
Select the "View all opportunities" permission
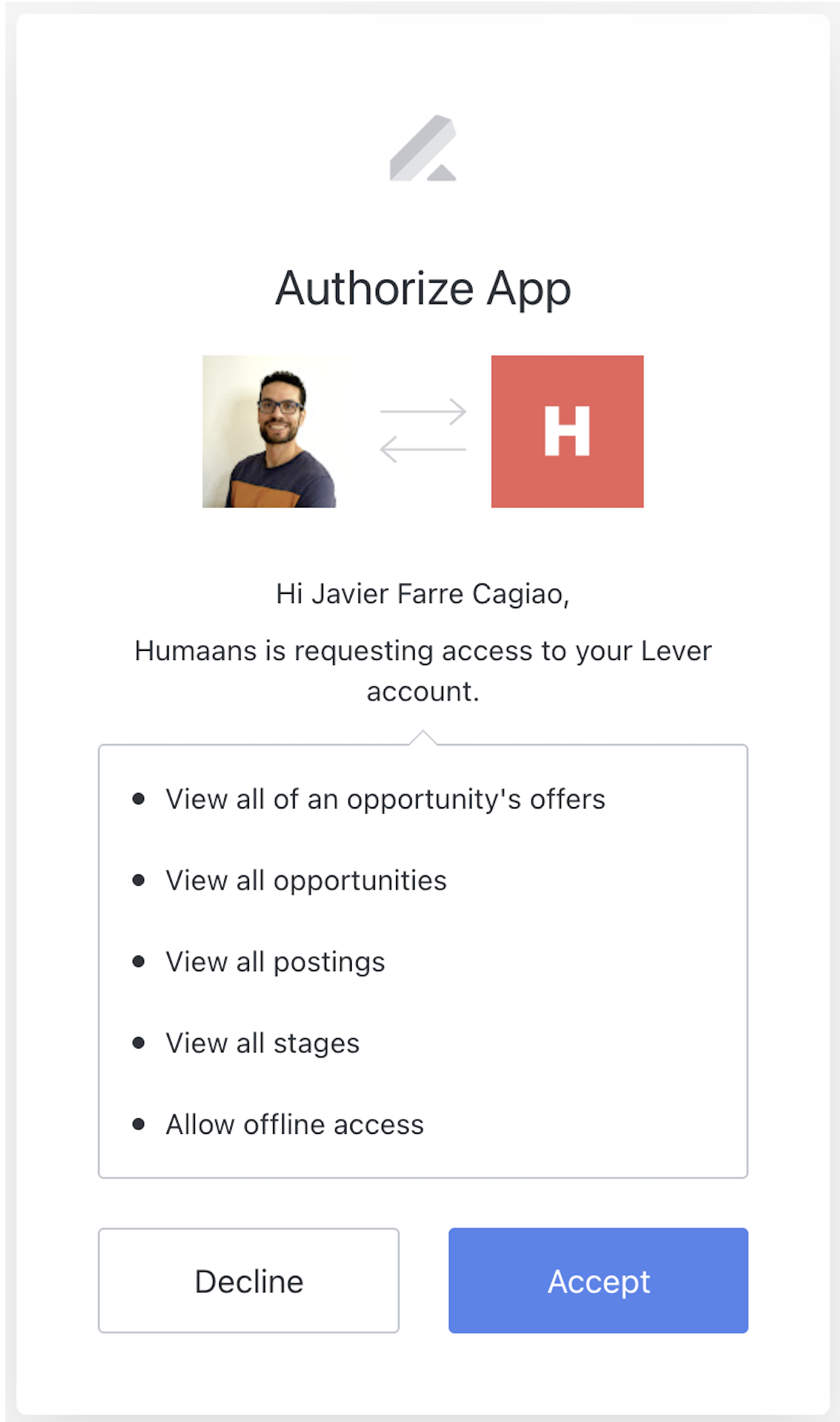point(306,880)
